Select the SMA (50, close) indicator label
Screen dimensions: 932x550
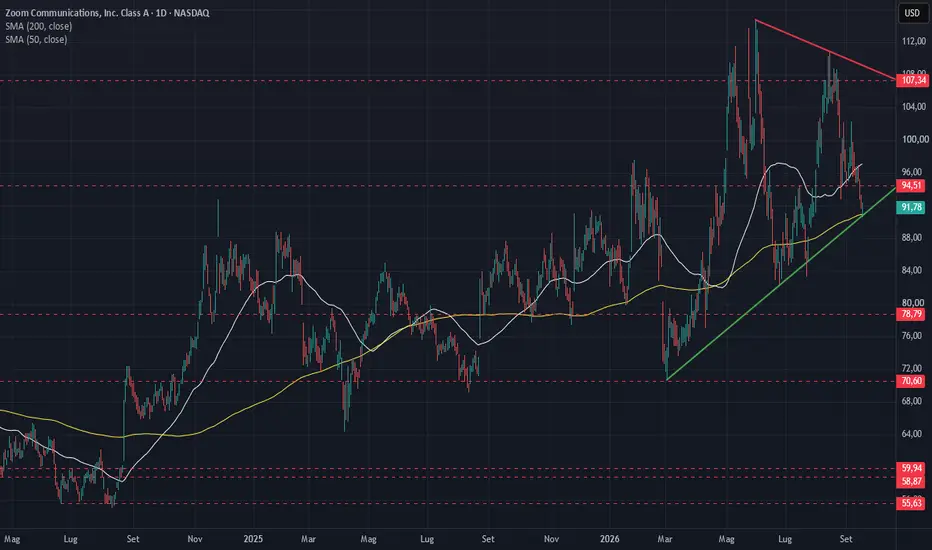pyautogui.click(x=36, y=39)
